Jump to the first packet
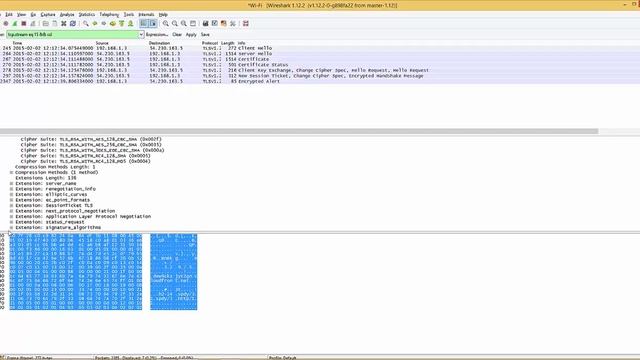 122,24
